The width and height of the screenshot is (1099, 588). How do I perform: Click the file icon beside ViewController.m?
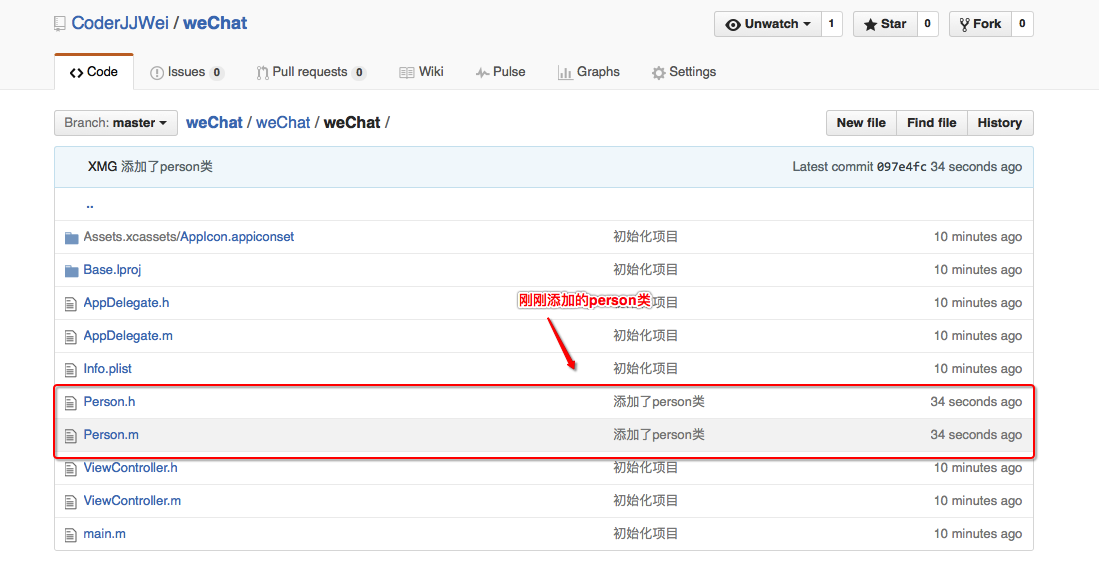coord(70,501)
